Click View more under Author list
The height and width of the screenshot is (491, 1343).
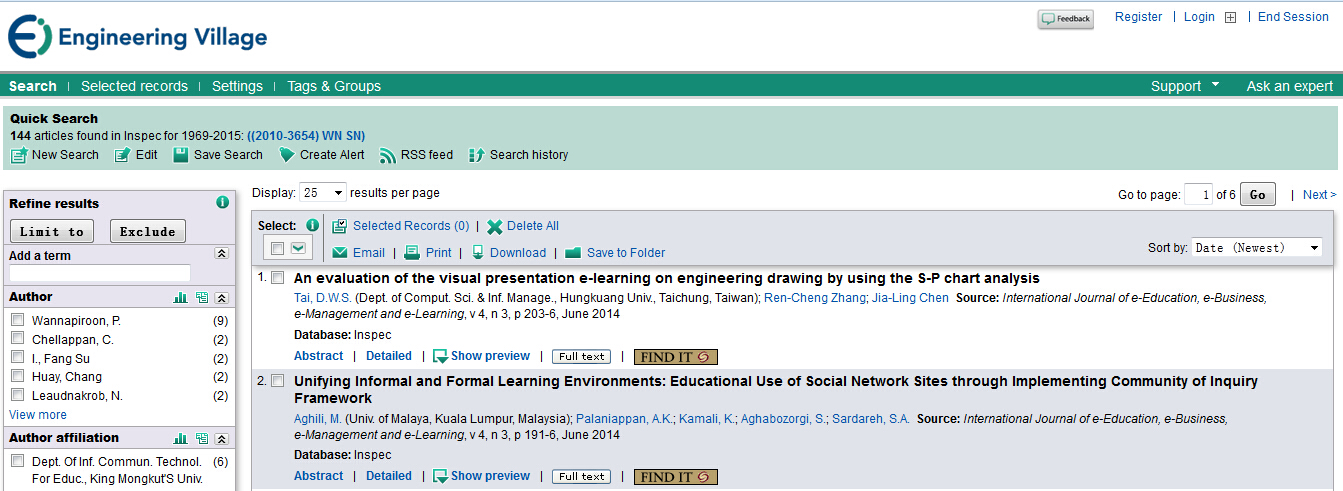coord(38,415)
